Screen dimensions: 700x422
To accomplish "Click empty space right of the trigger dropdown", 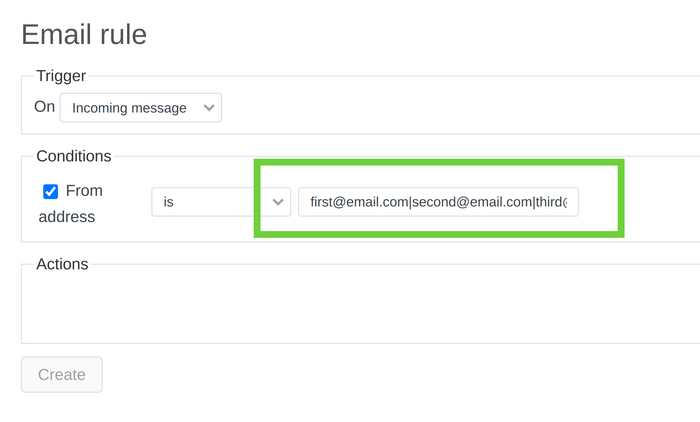I will (450, 108).
